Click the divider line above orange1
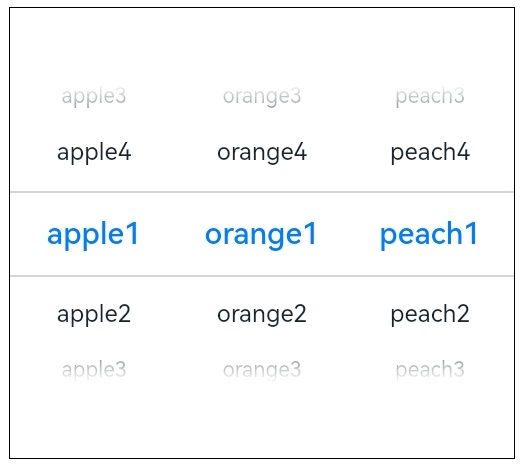The image size is (524, 468). (262, 192)
